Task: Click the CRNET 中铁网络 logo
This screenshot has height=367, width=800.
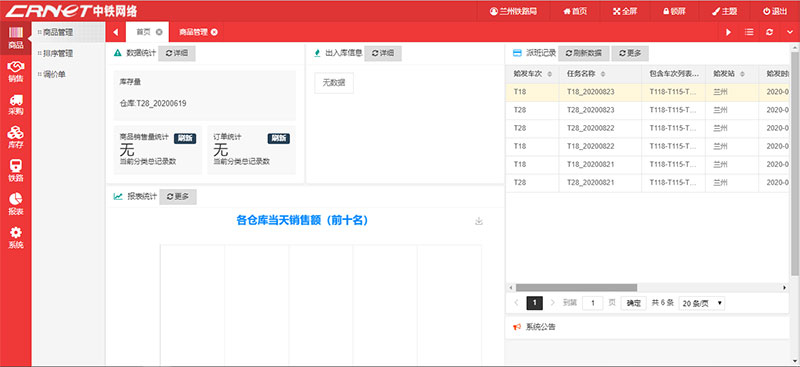Action: 71,11
